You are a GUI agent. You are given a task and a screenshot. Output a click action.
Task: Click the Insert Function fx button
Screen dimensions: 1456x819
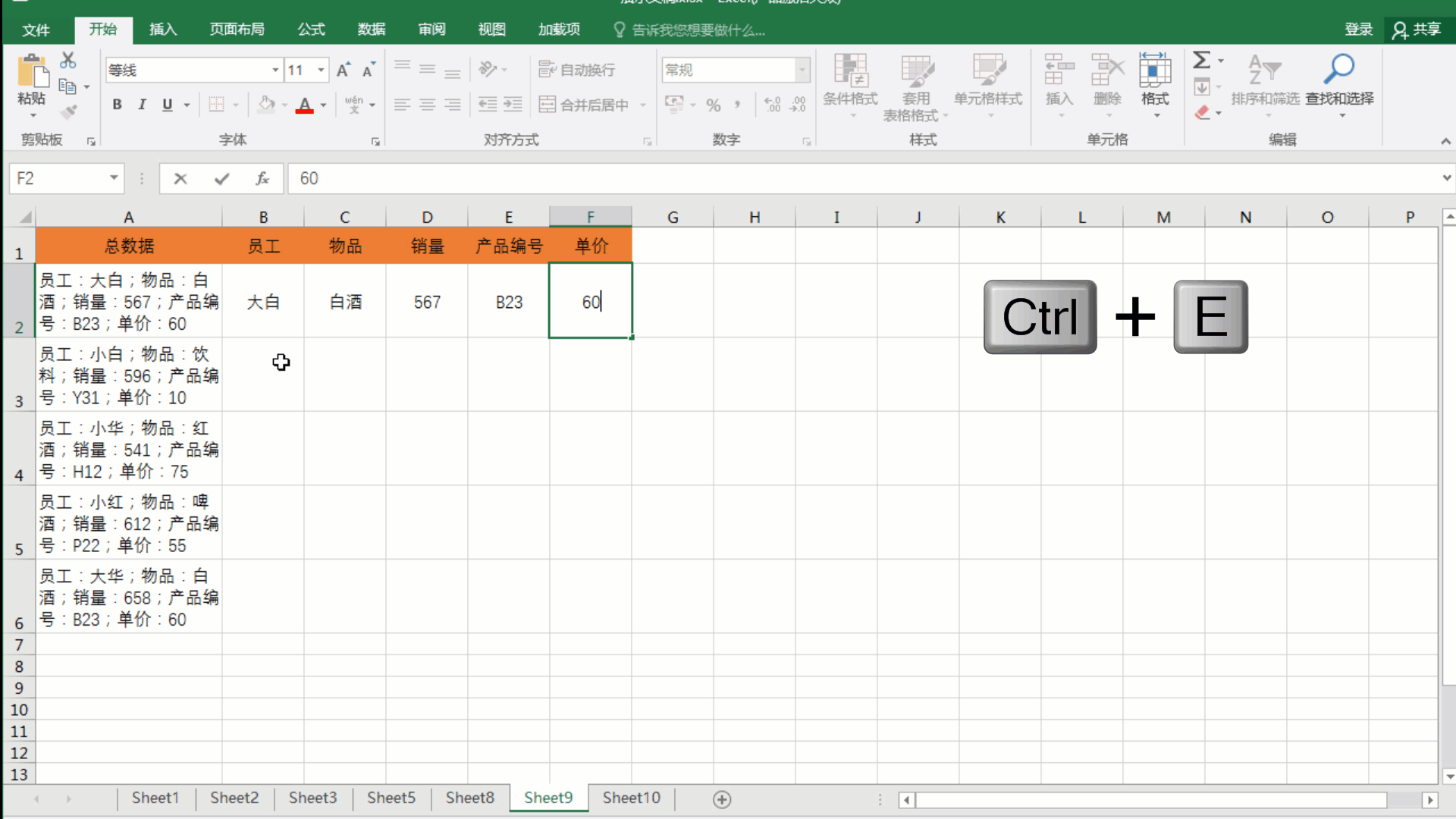point(262,178)
